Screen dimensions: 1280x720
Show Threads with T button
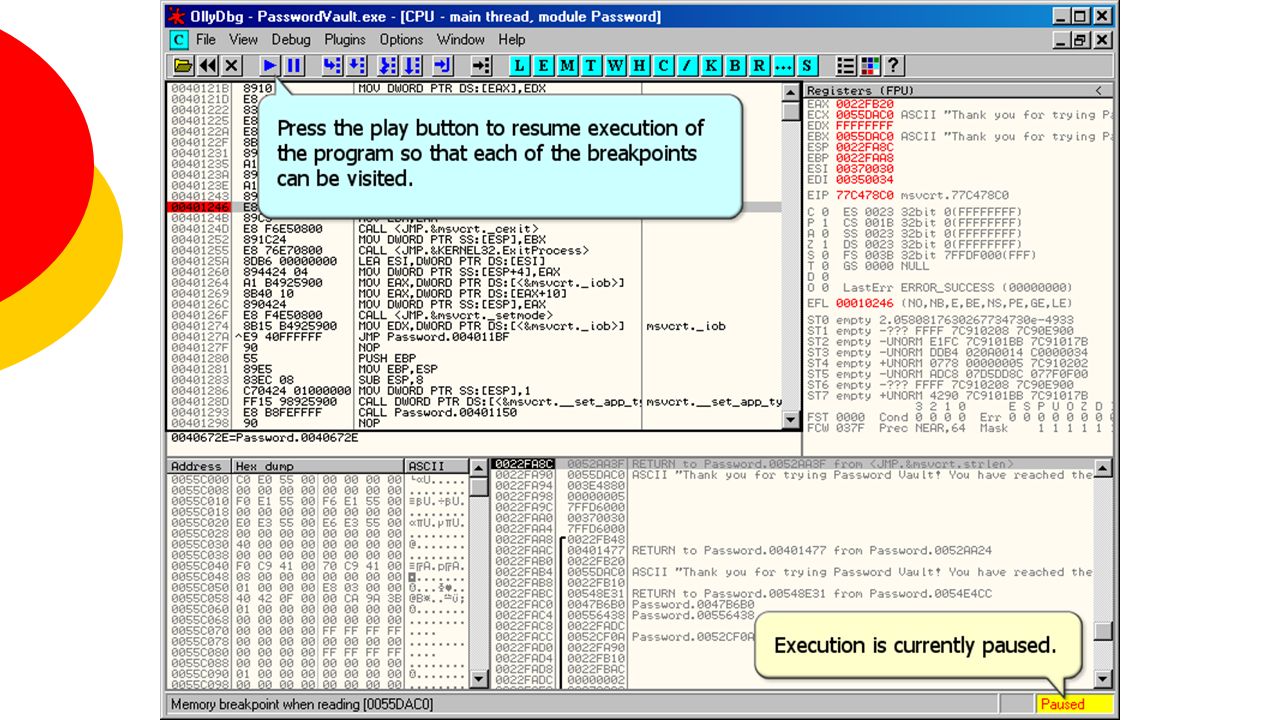591,65
